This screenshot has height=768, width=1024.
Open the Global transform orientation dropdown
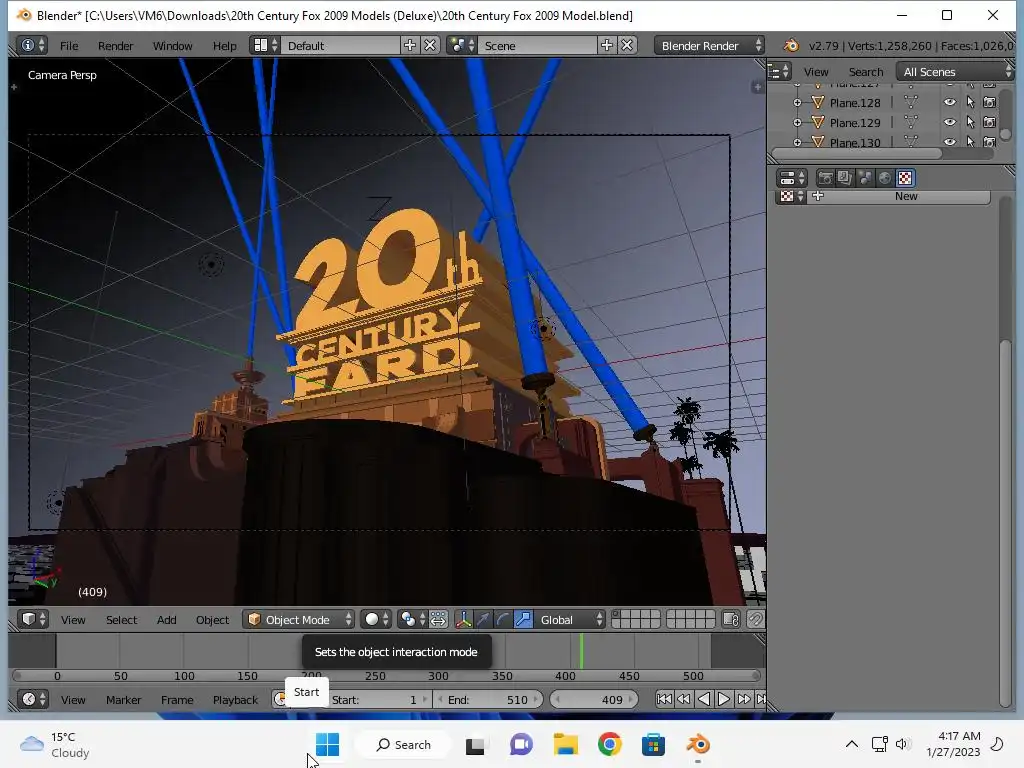(569, 620)
